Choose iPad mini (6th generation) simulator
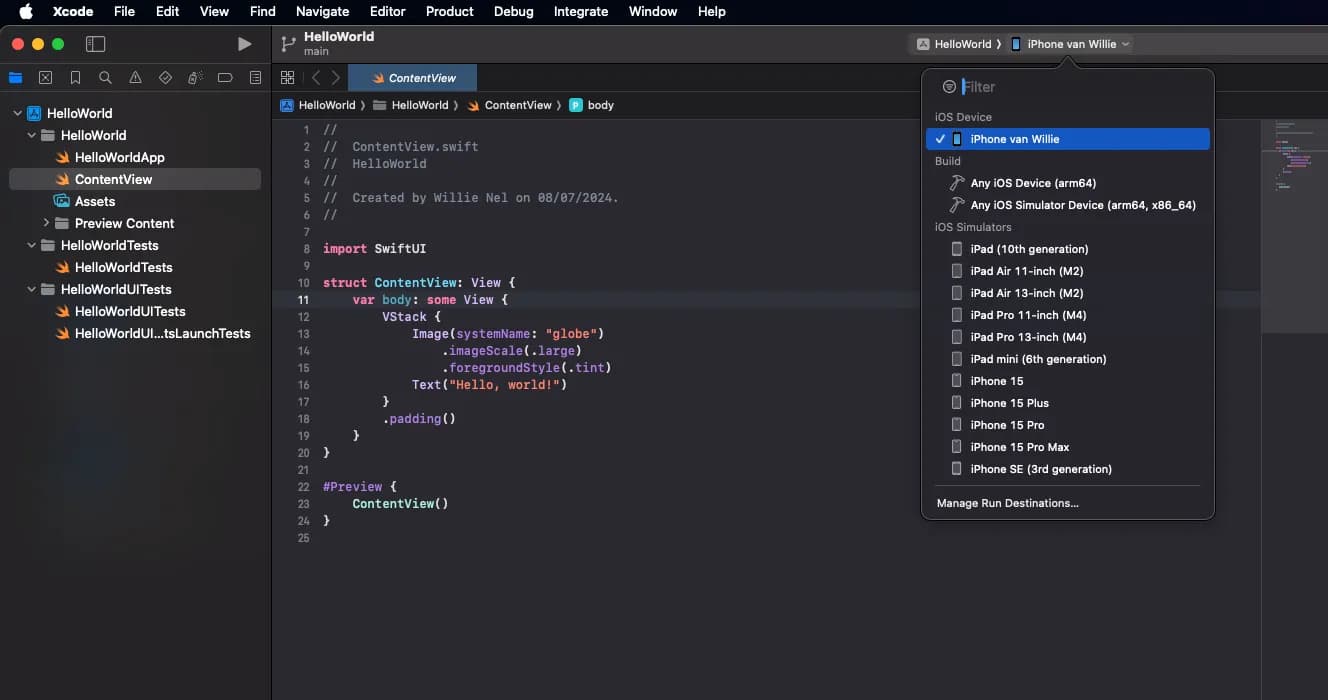Screen dimensions: 1328x700 [x=1038, y=359]
